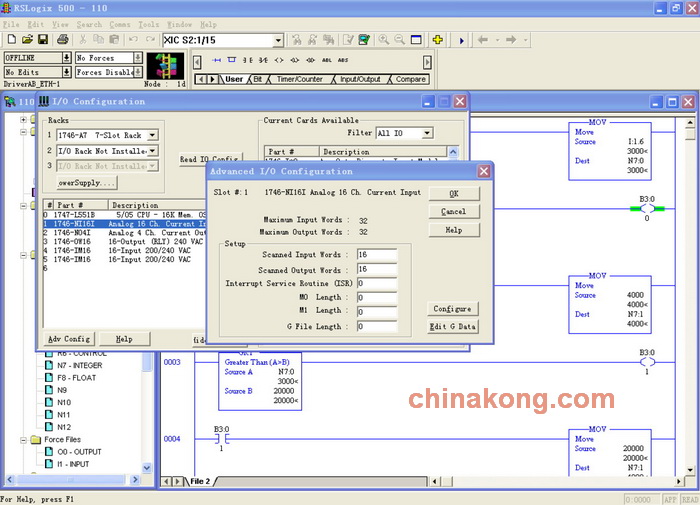The height and width of the screenshot is (505, 700).
Task: Click the instruction palette left scroll arrow
Action: pos(197,62)
